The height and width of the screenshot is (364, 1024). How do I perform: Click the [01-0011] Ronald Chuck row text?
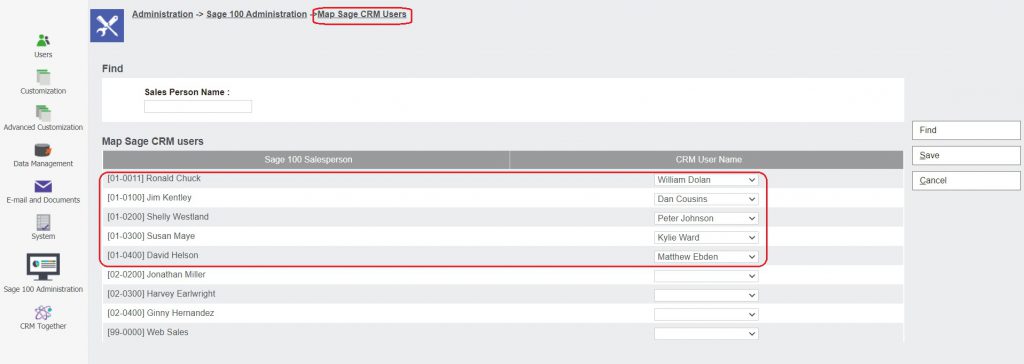(x=153, y=178)
